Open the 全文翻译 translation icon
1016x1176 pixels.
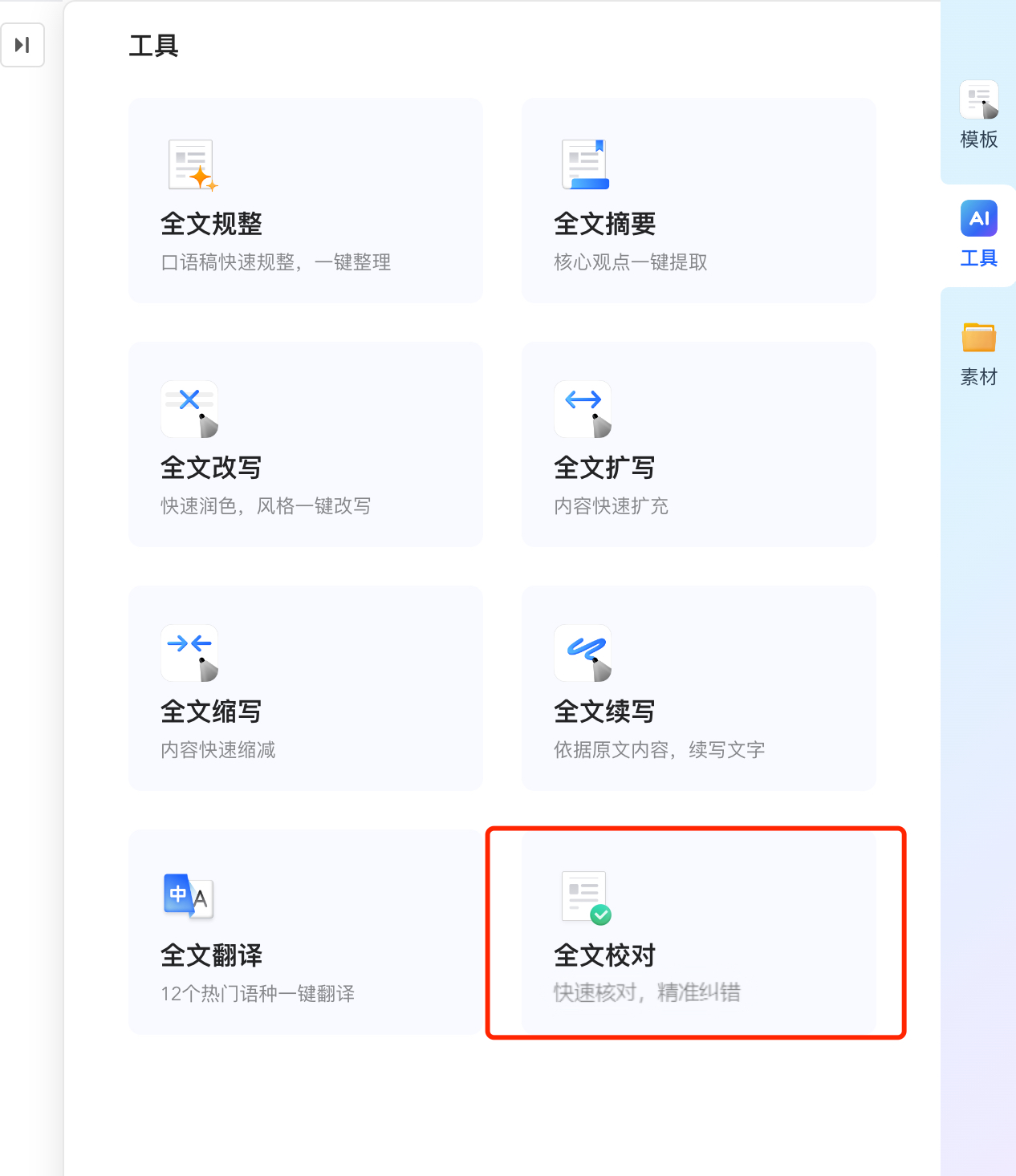(x=186, y=897)
